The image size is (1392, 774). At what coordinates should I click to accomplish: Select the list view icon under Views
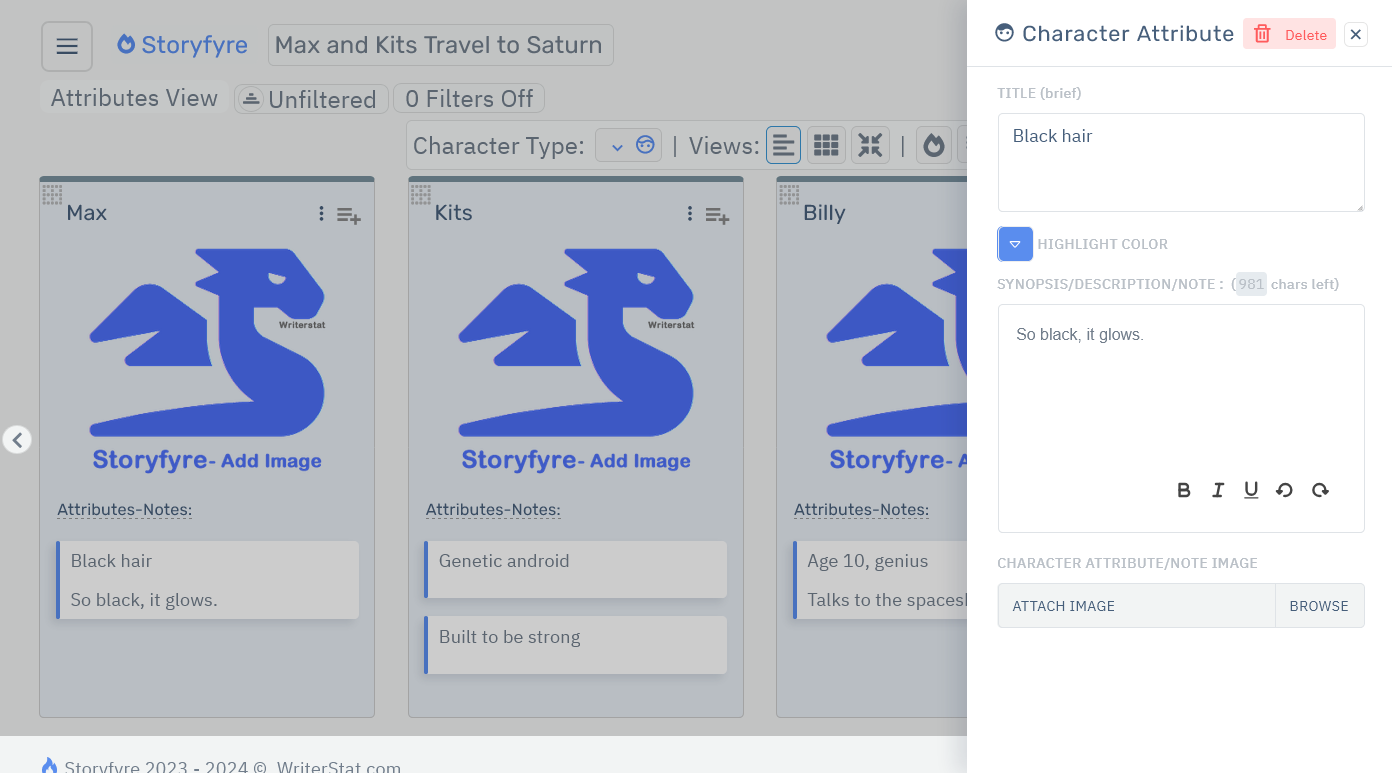tap(783, 144)
